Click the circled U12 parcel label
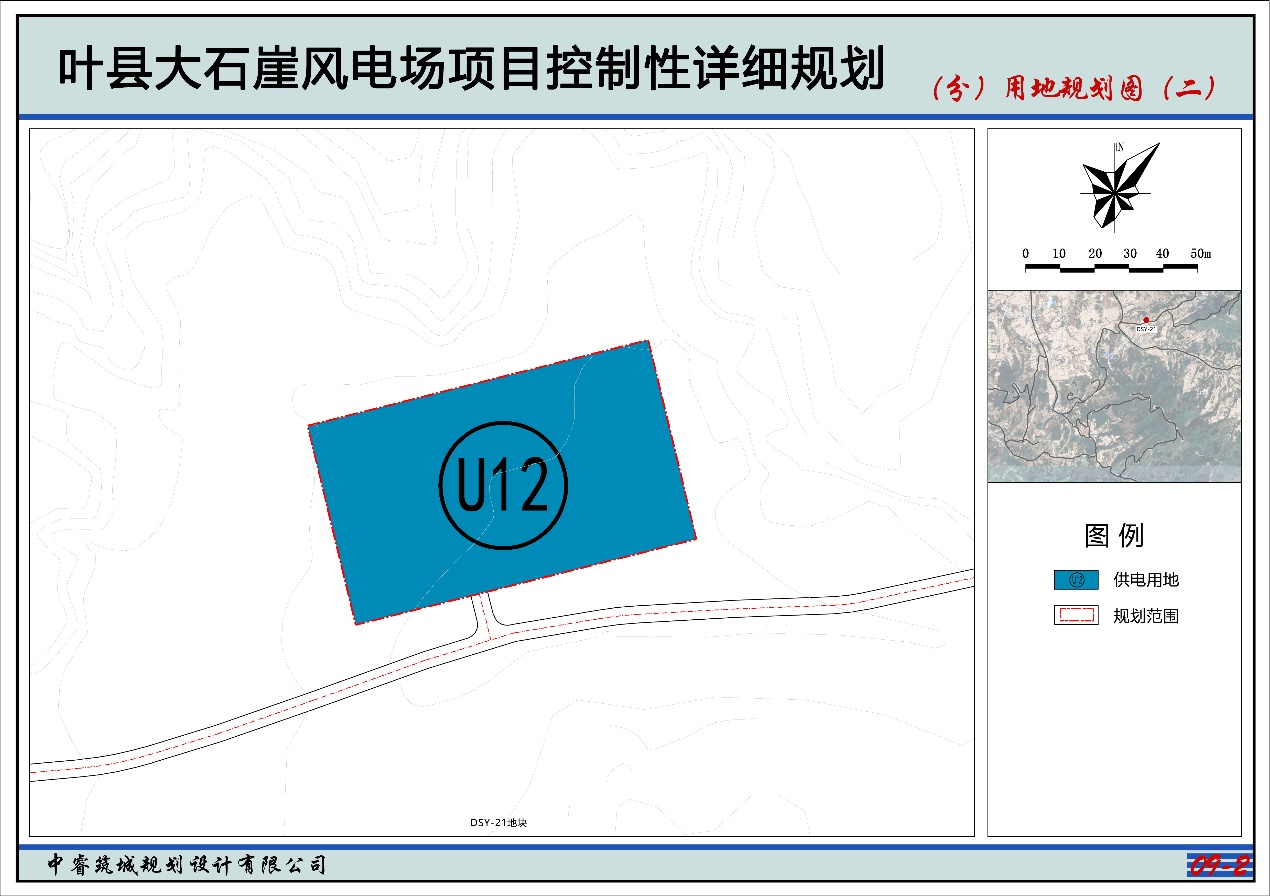Viewport: 1270px width, 896px height. [x=503, y=487]
